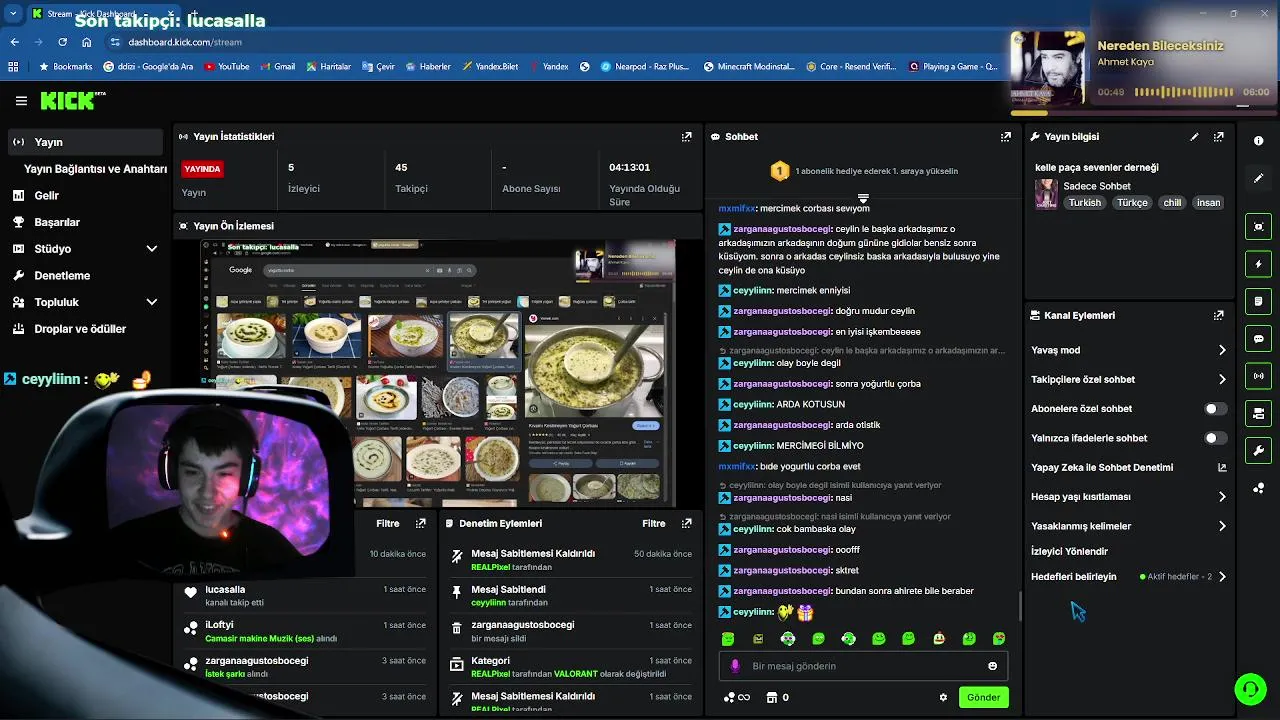Click the Bir mesaj gönderin input field

(863, 666)
